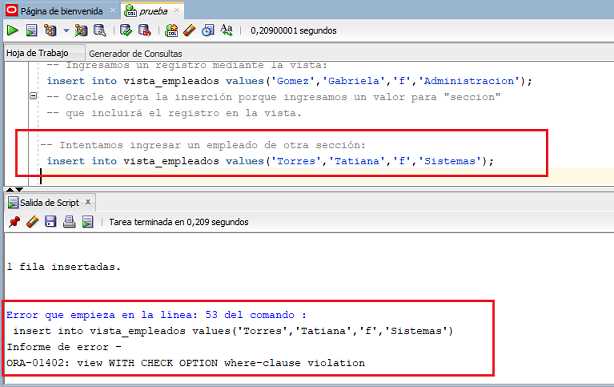
Task: Select the Salida de Script tab
Action: tap(49, 203)
